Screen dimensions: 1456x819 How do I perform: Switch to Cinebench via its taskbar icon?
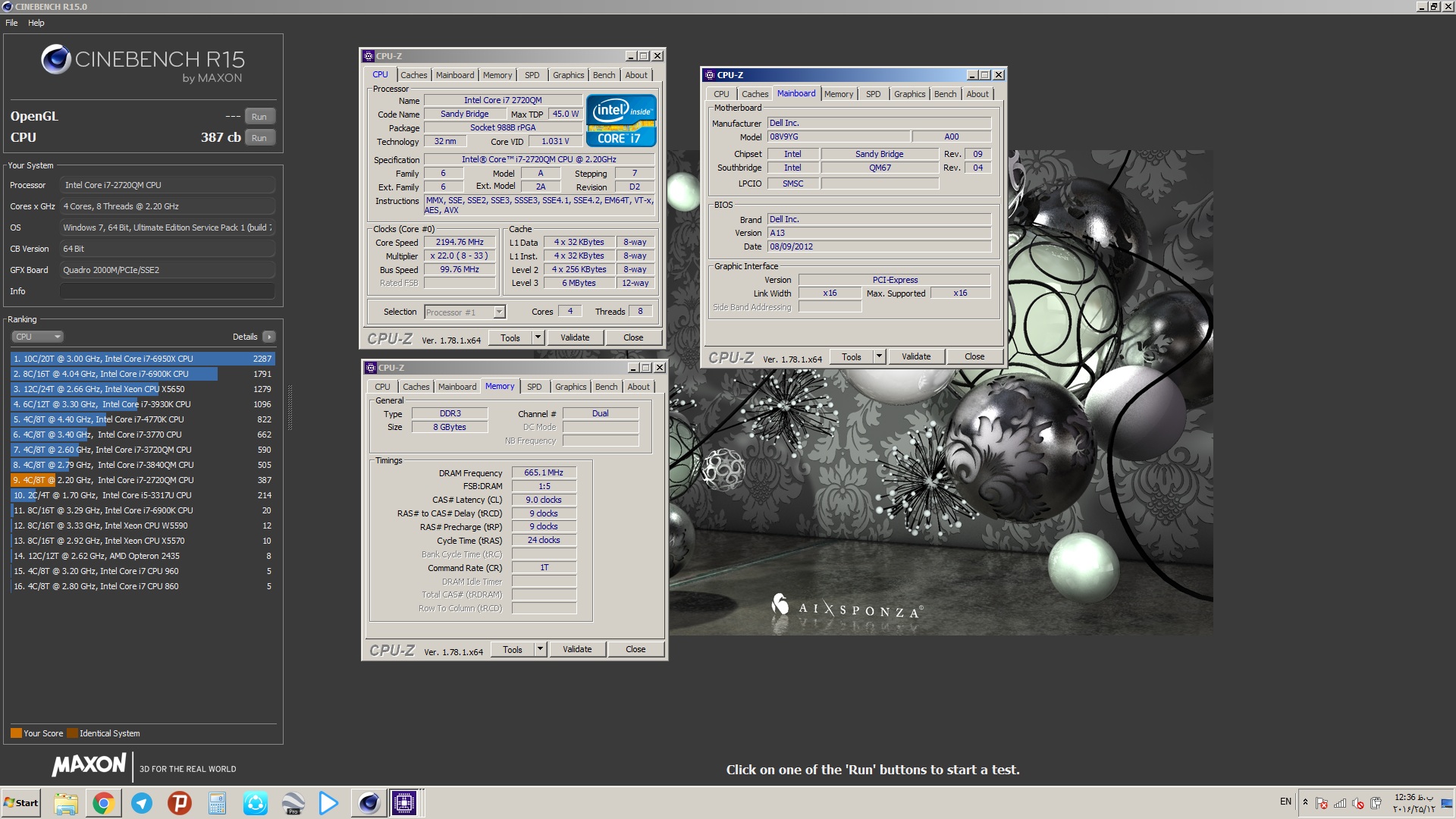click(369, 803)
